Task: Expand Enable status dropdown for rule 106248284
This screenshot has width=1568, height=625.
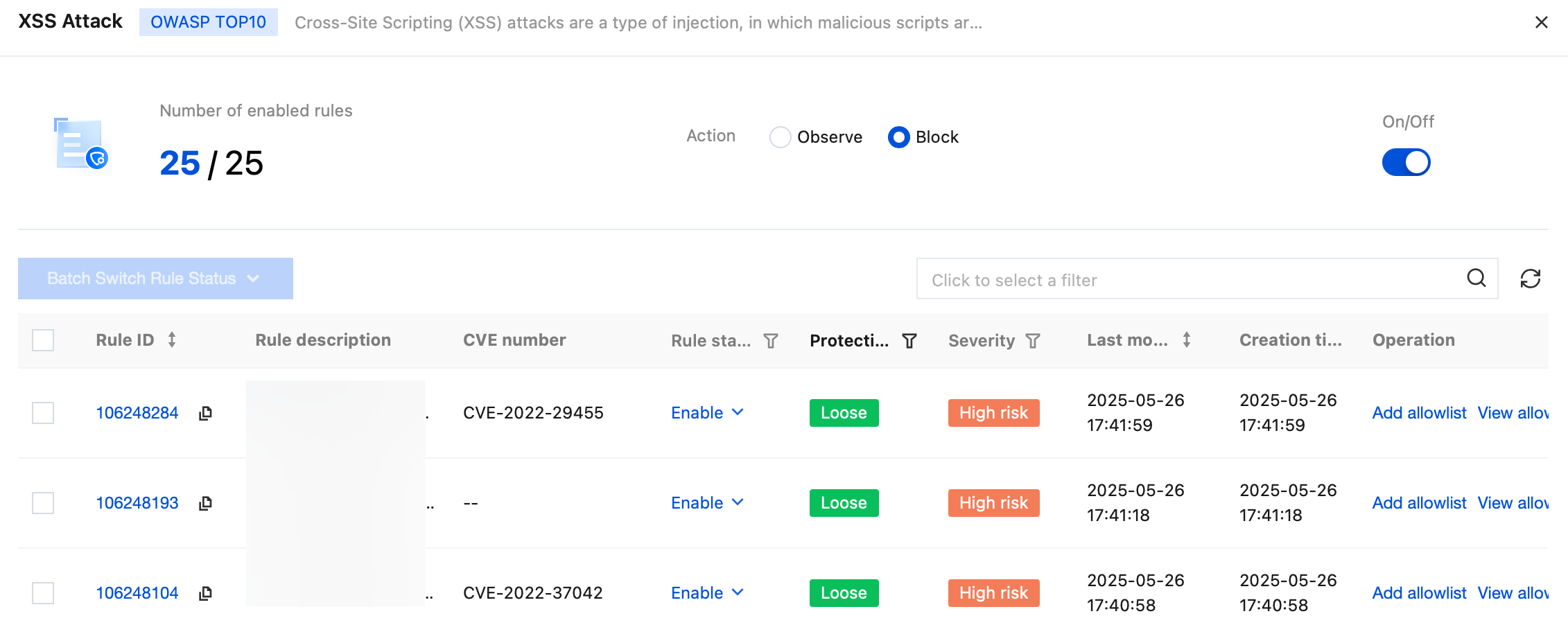Action: coord(707,413)
